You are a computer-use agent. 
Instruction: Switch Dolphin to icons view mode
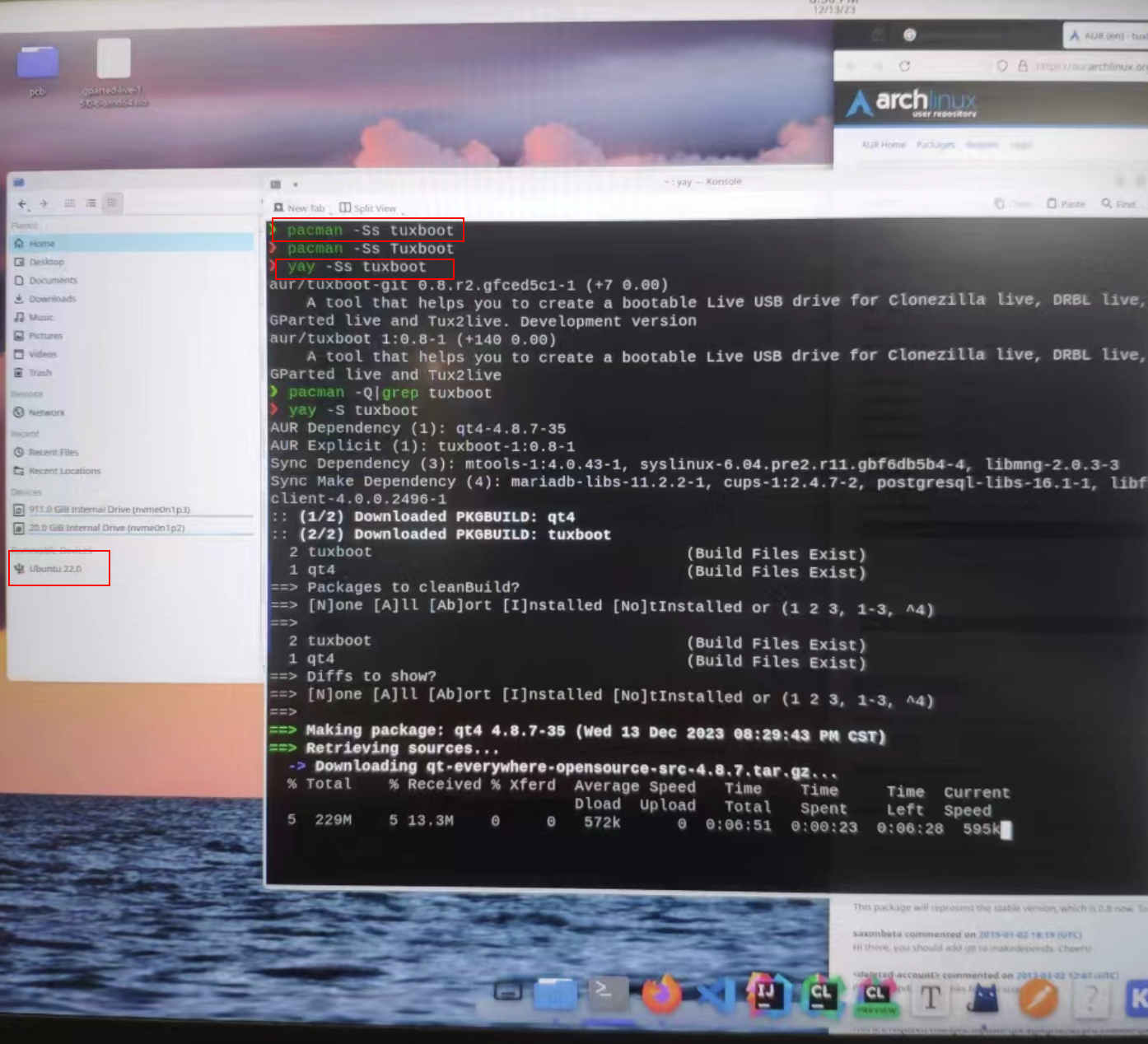[69, 203]
